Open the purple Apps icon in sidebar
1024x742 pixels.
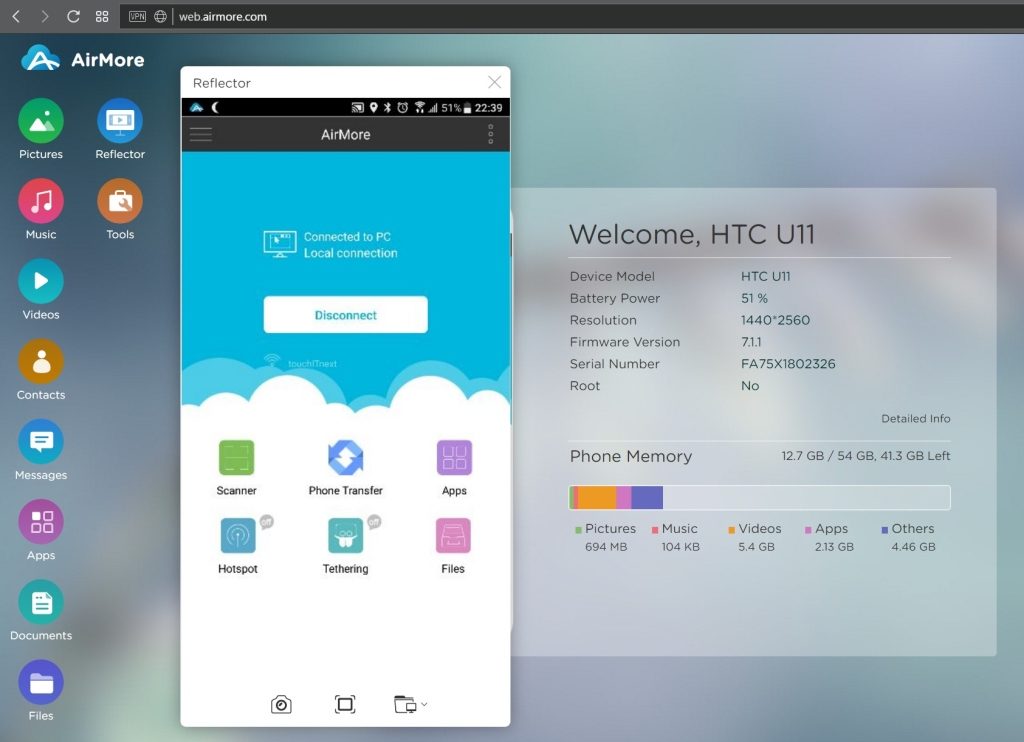click(x=40, y=522)
